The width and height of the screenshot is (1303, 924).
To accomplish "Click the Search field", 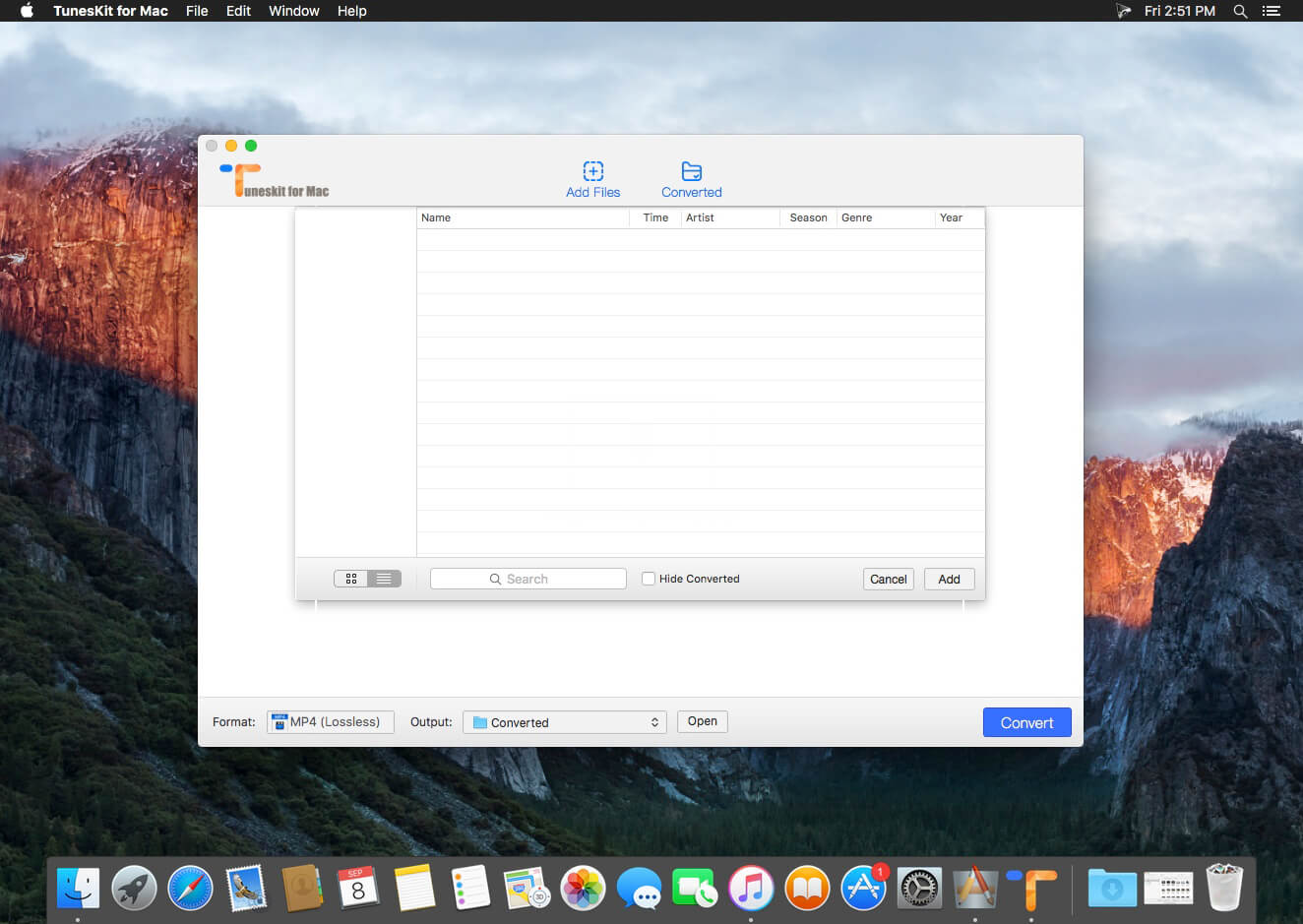I will click(528, 579).
